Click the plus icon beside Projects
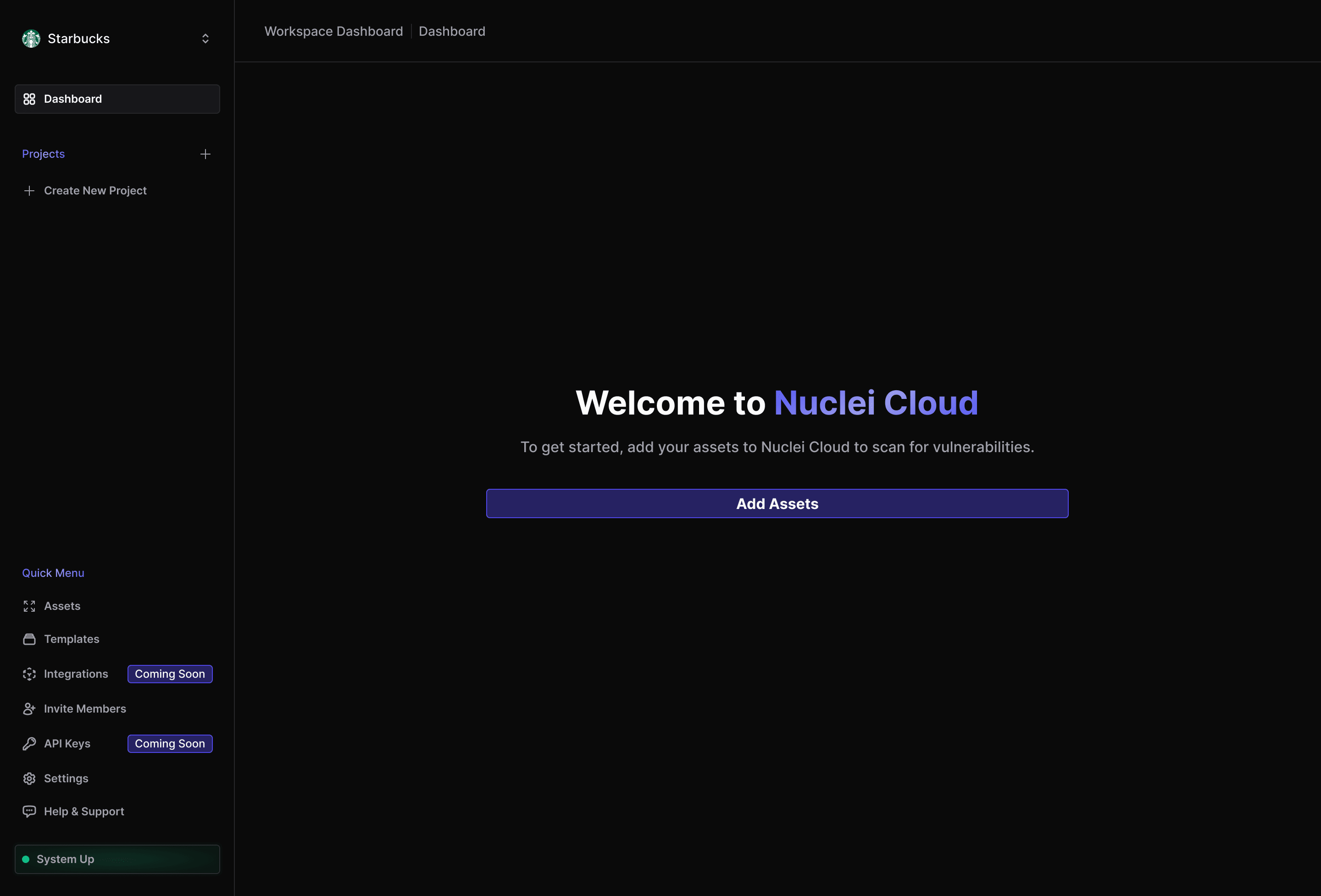 205,154
